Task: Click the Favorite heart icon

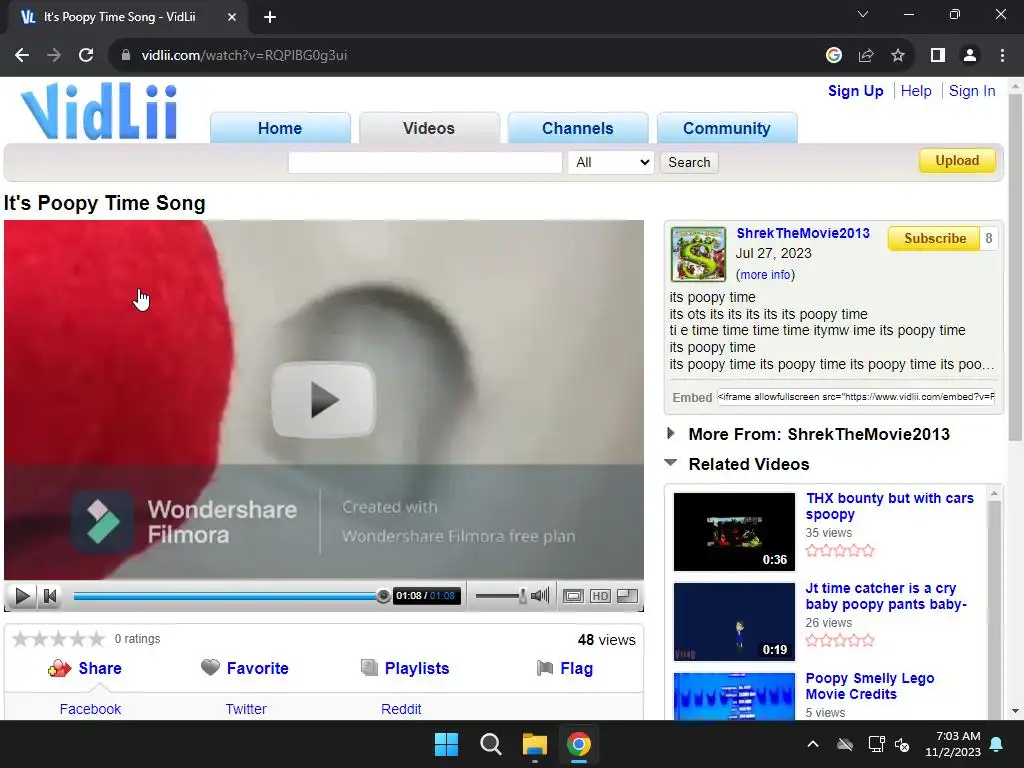Action: coord(210,667)
